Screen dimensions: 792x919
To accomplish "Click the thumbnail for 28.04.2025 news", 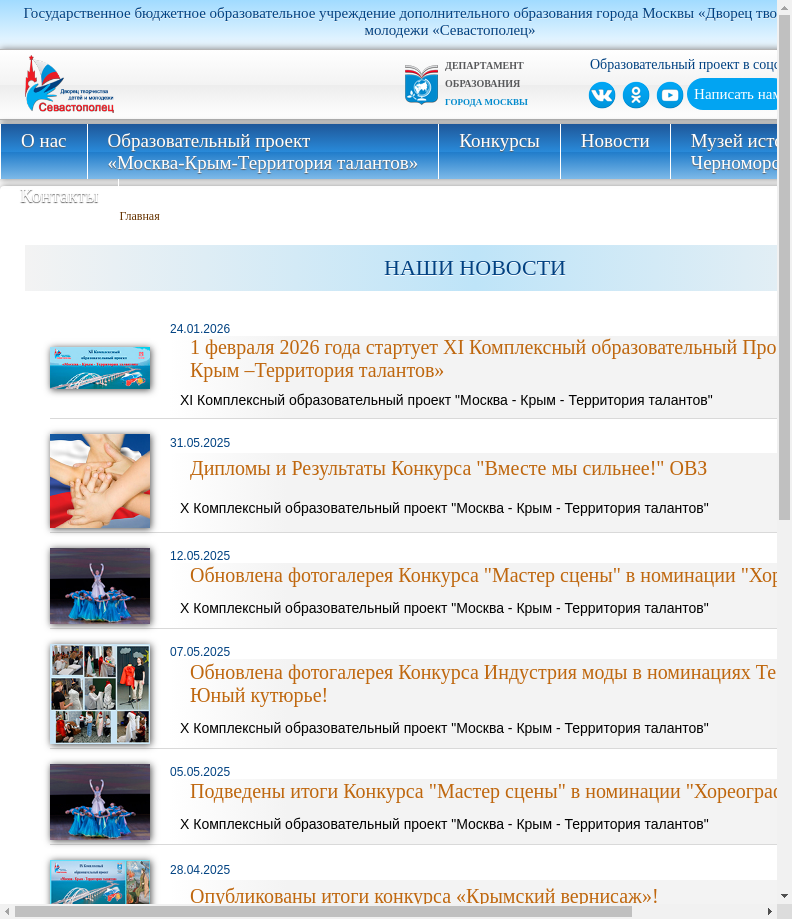I will [100, 881].
